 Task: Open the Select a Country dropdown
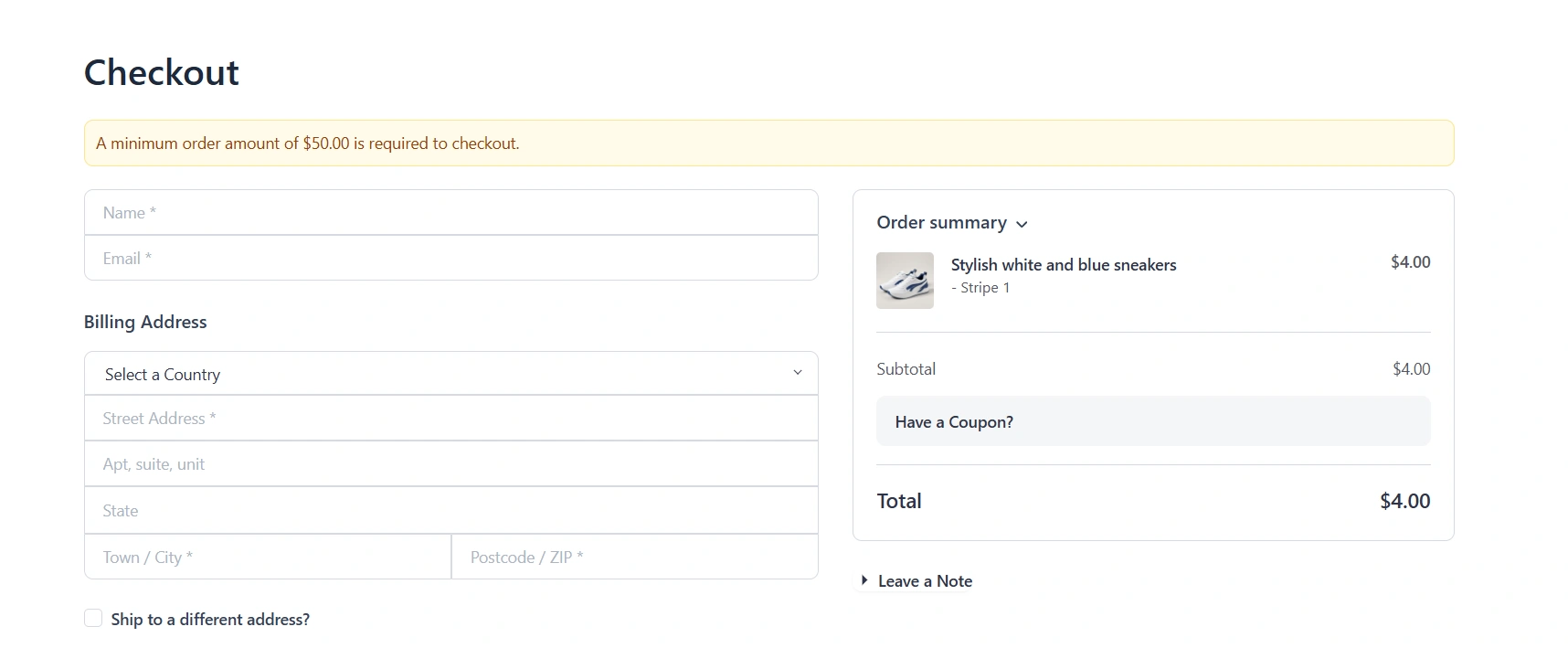[450, 374]
